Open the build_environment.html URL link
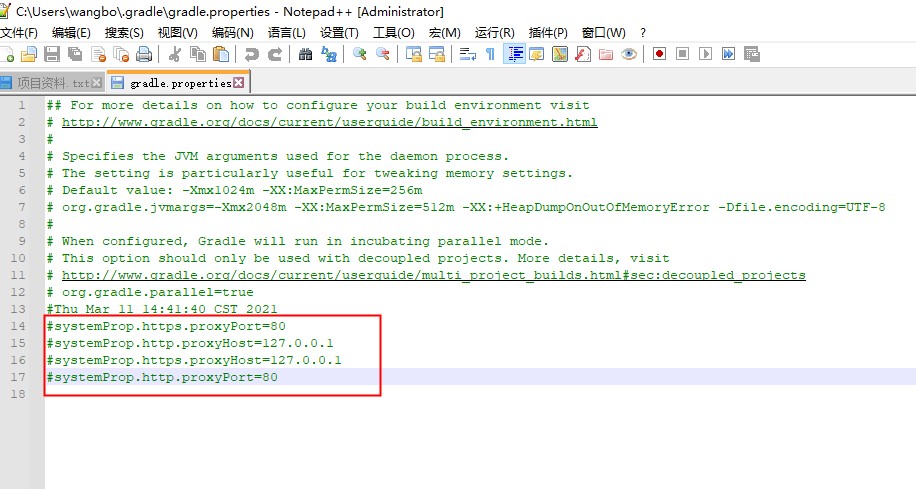The image size is (916, 489). click(329, 122)
